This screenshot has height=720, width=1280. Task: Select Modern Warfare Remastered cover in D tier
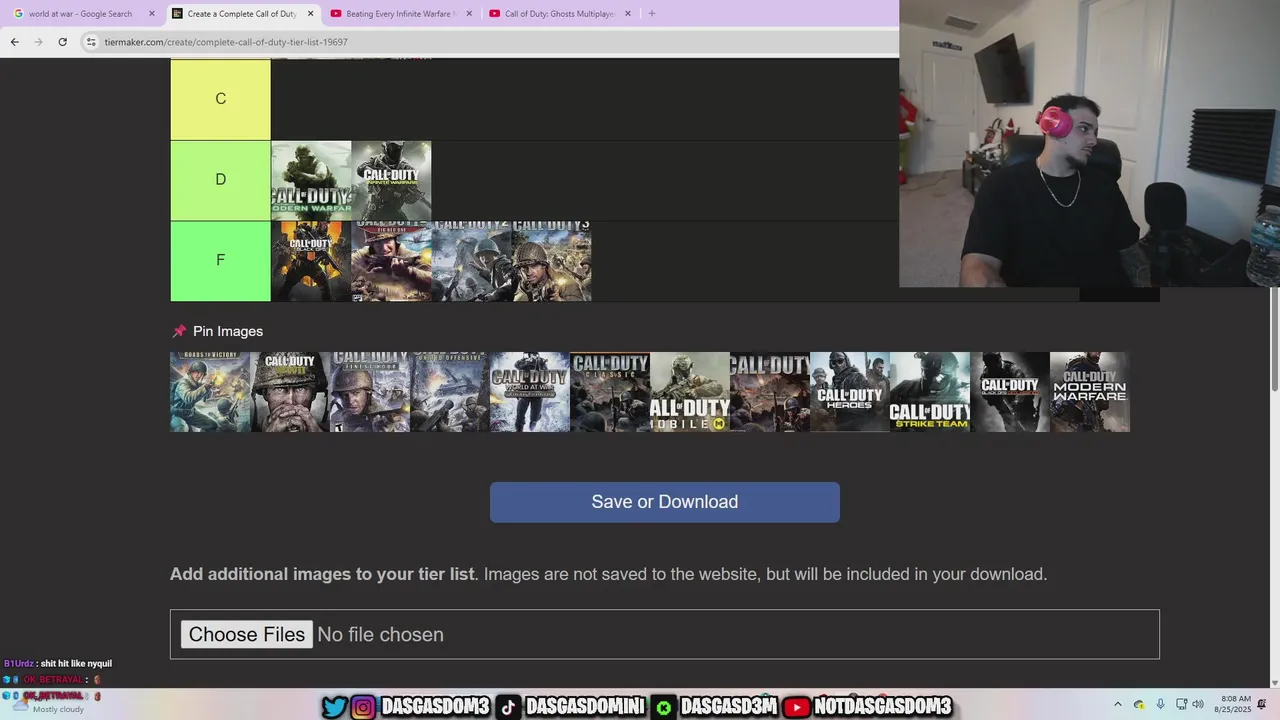(x=311, y=180)
